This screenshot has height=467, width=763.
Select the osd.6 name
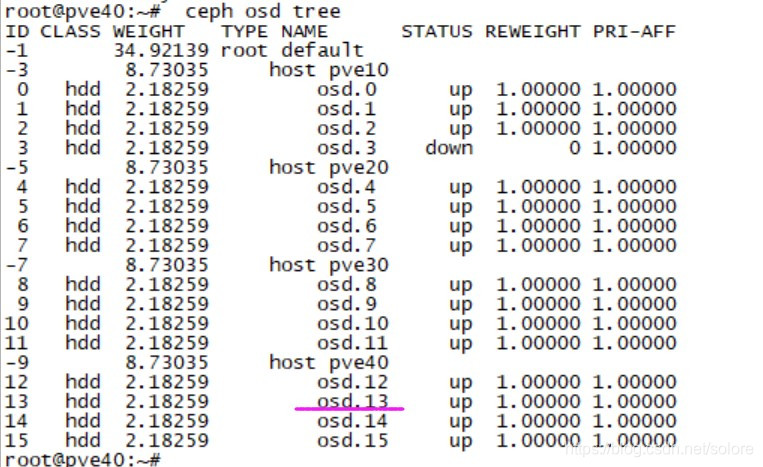347,226
